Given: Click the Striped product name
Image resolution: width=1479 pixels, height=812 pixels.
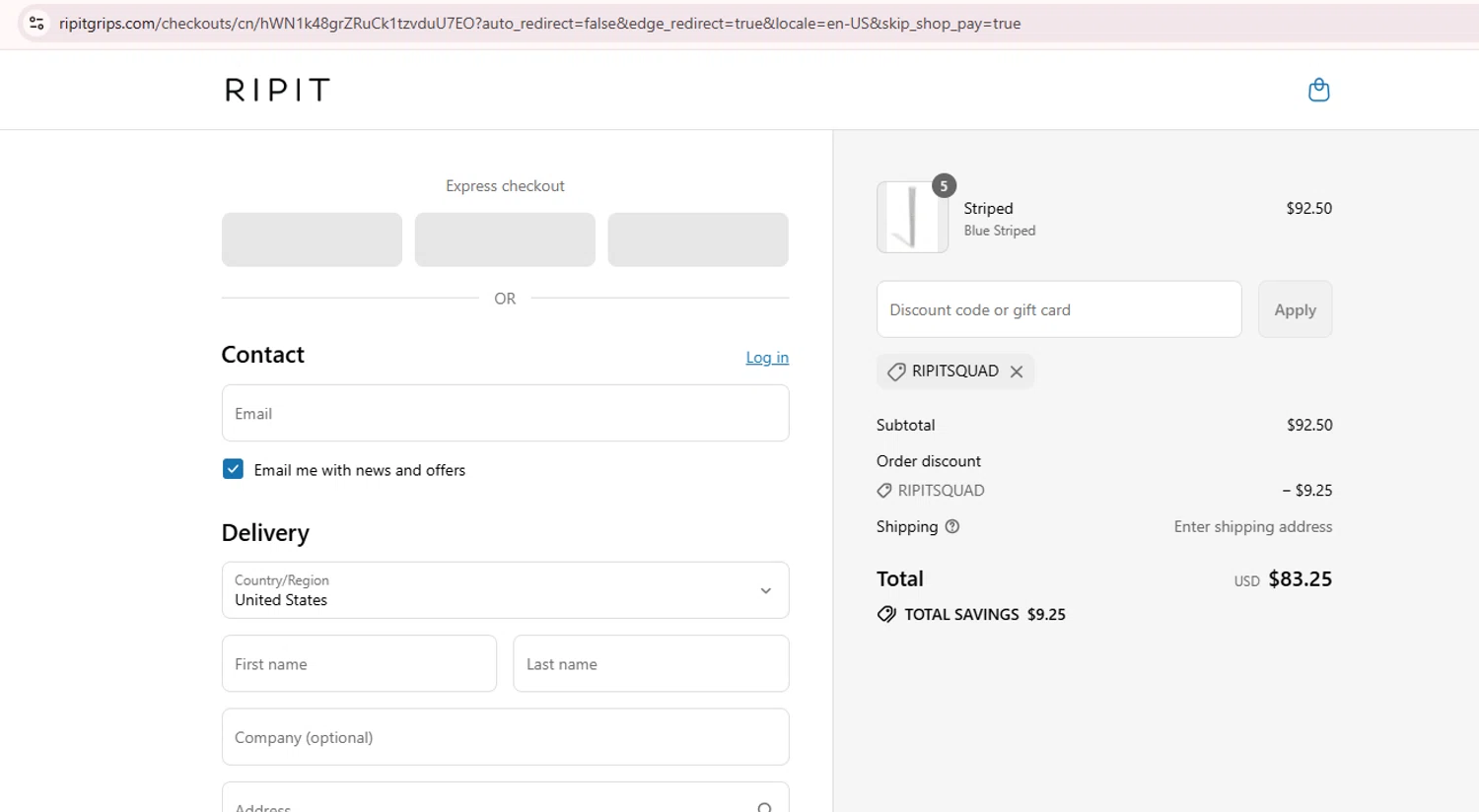Looking at the screenshot, I should tap(988, 208).
